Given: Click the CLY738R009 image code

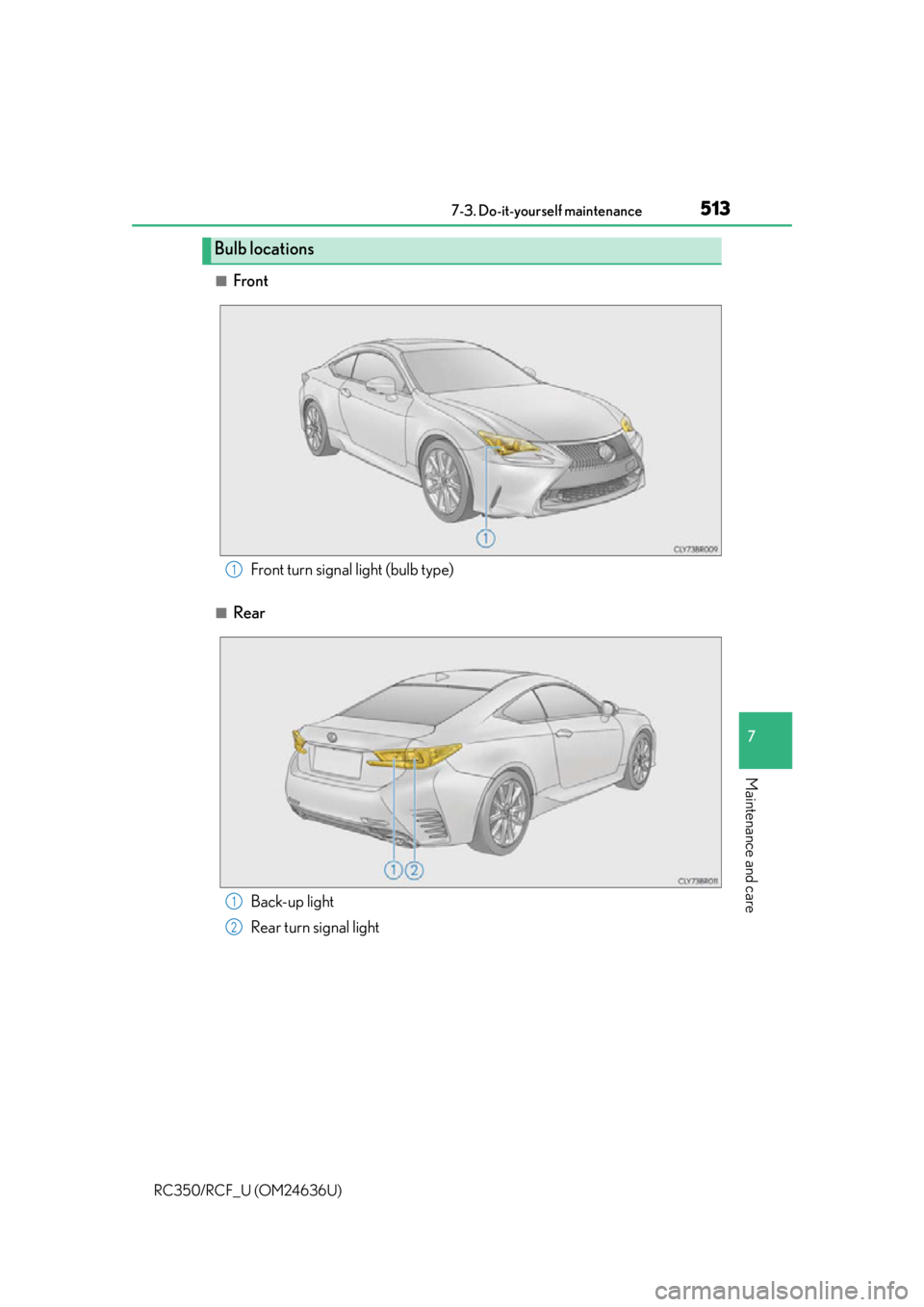Looking at the screenshot, I should tap(695, 550).
